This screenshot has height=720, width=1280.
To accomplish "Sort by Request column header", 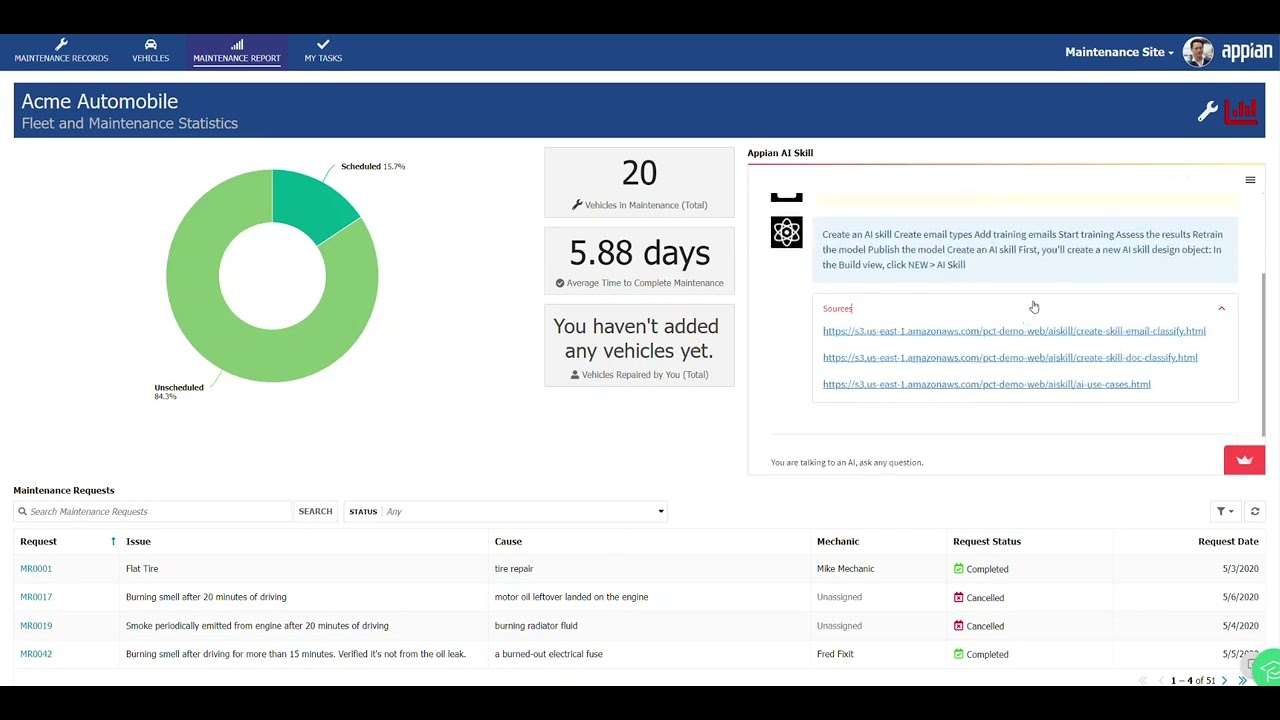I will [38, 542].
